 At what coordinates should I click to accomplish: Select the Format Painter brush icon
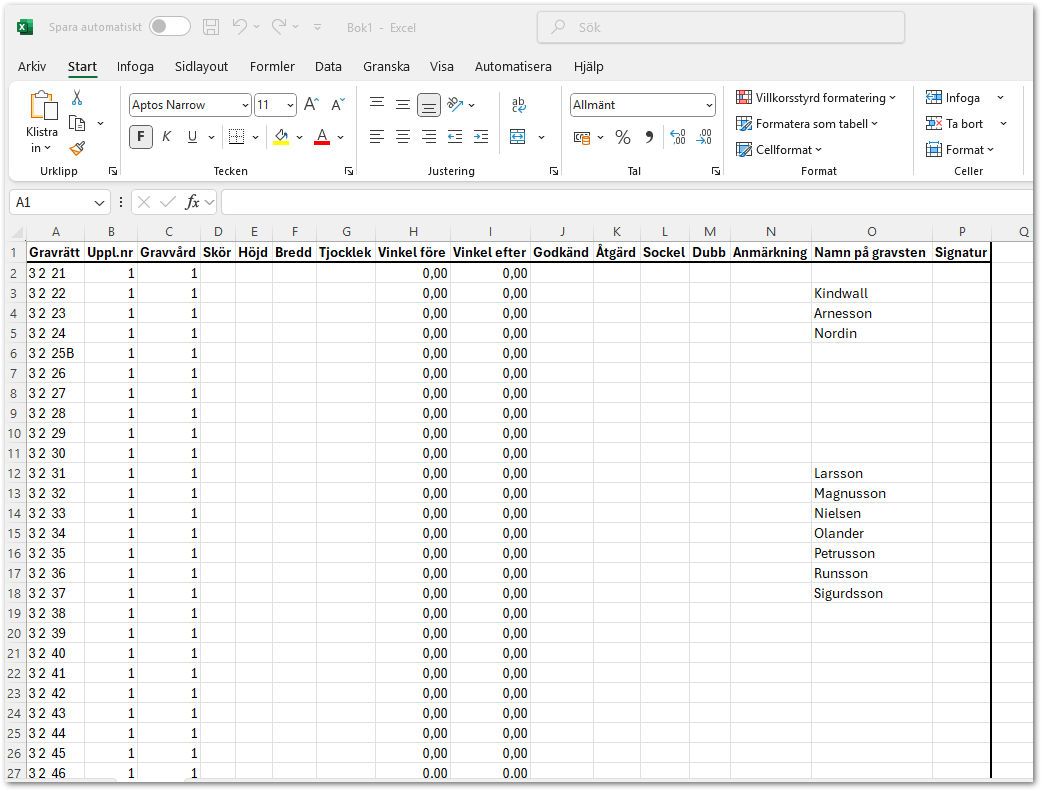click(x=78, y=148)
